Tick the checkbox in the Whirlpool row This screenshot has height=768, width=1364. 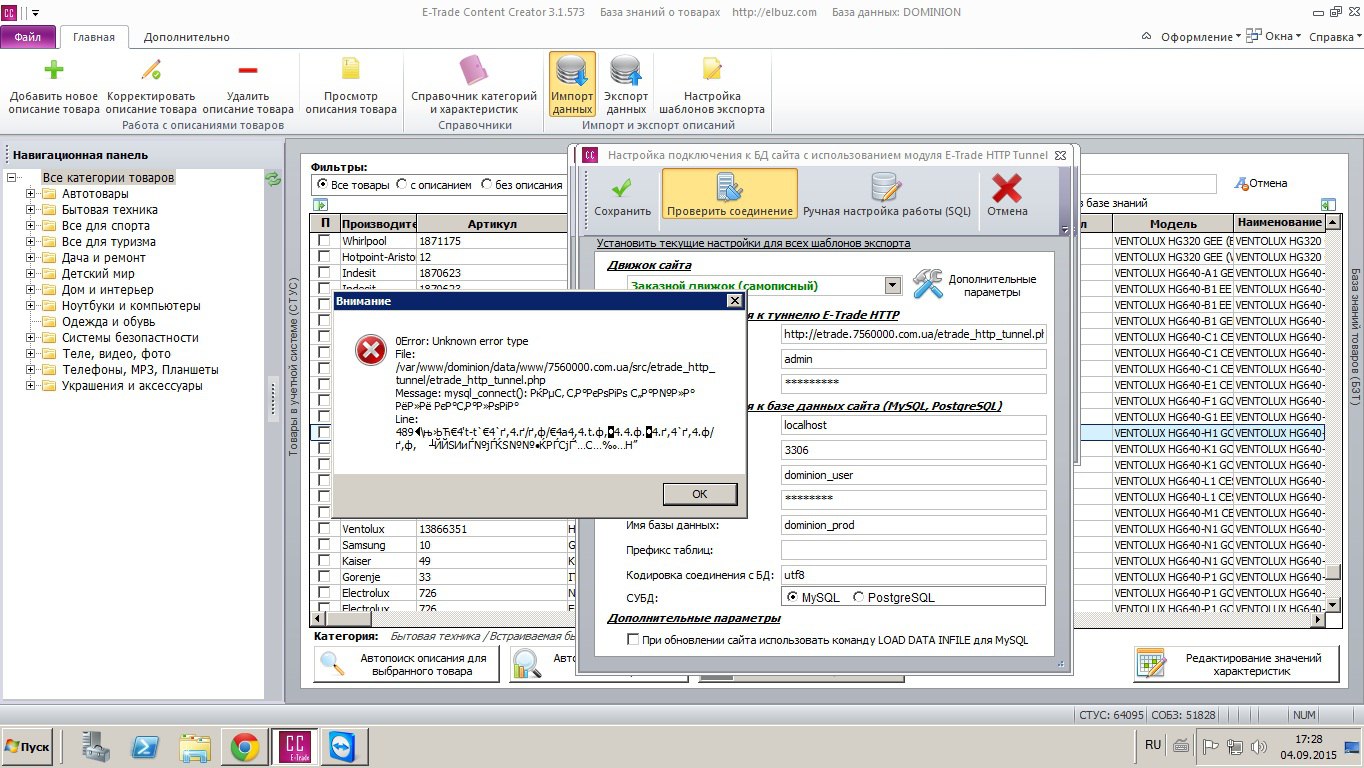click(x=324, y=241)
